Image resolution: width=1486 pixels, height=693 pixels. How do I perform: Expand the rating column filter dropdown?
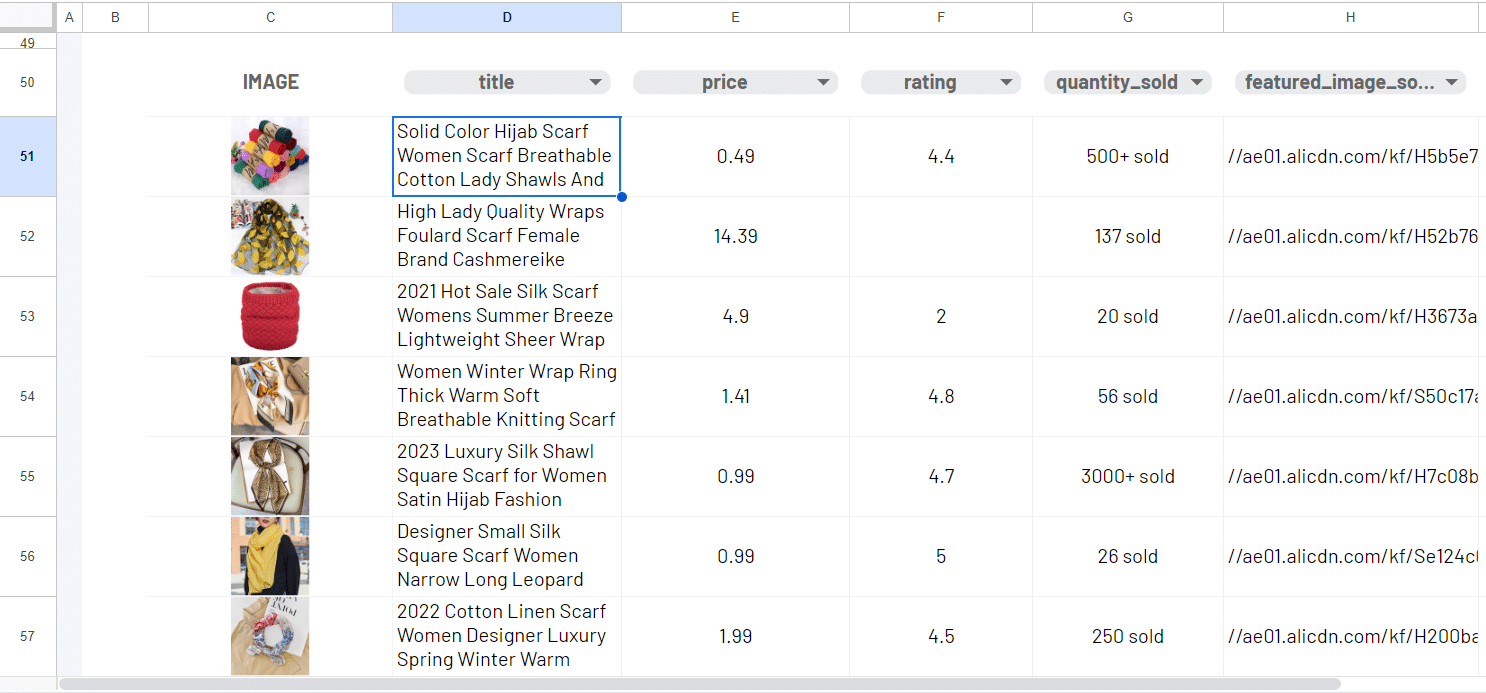click(x=1006, y=82)
